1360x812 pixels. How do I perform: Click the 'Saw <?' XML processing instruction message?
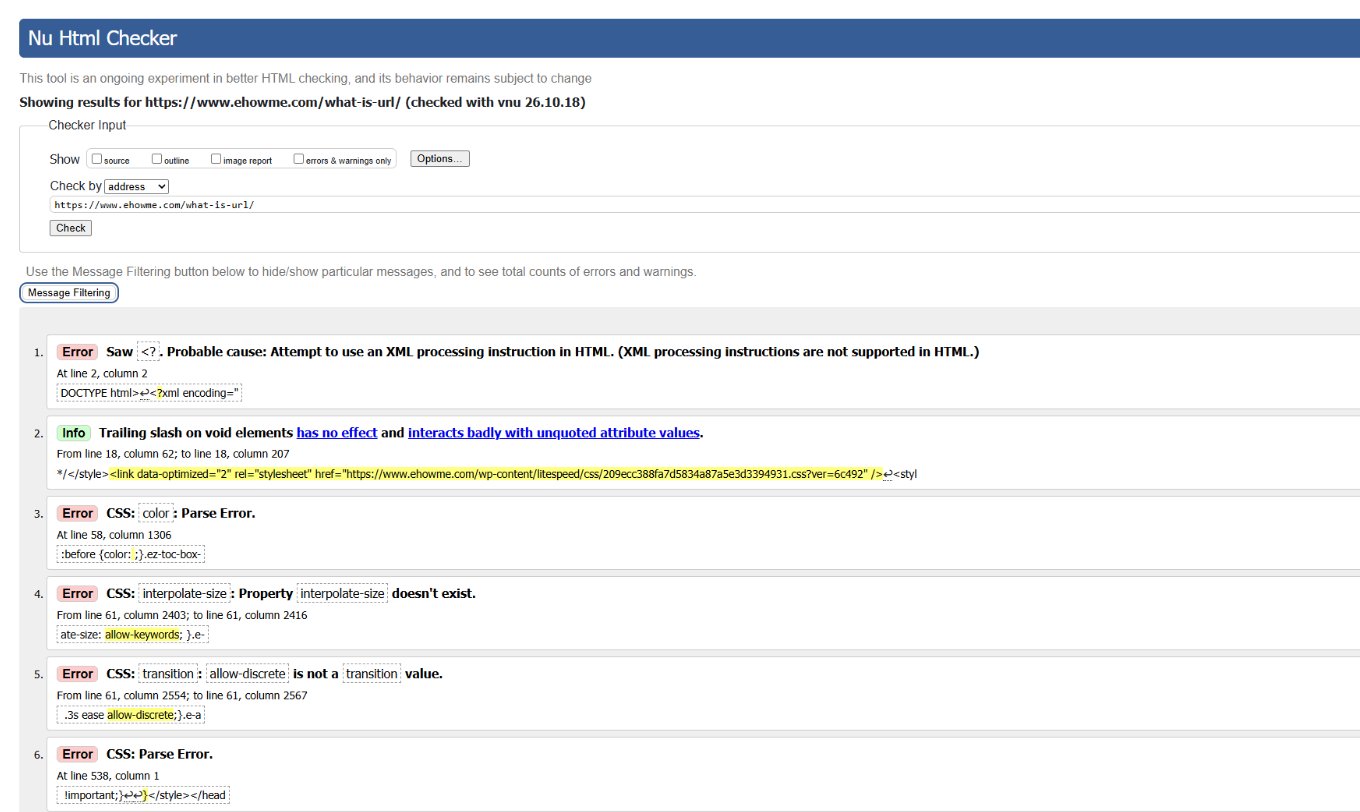[543, 352]
